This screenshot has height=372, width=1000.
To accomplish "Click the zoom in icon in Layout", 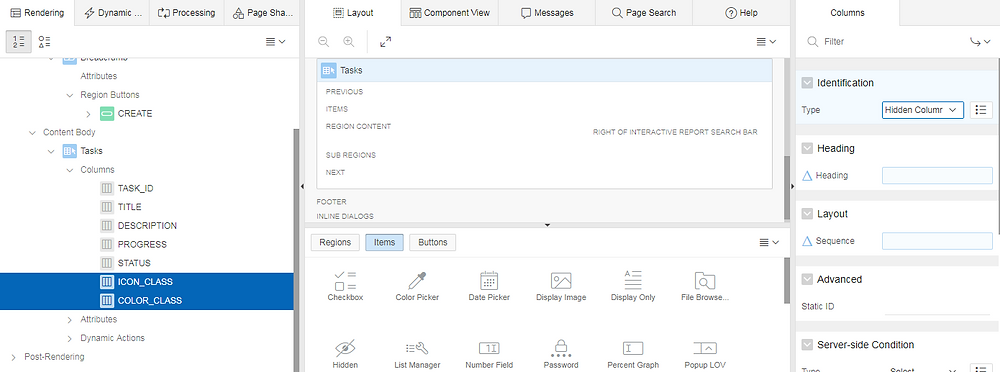I will [348, 41].
